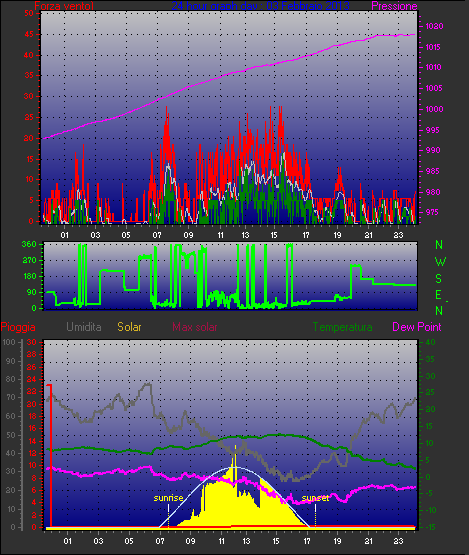Click the 360 degree tick on direction axis
This screenshot has width=469, height=555.
point(29,244)
